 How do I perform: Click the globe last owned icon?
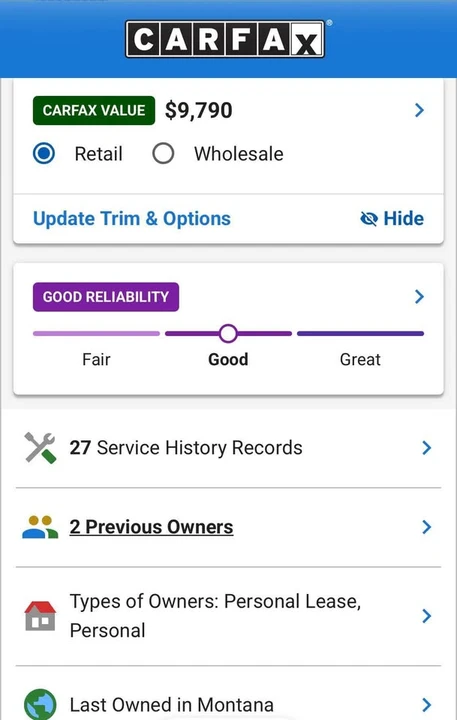coord(40,703)
